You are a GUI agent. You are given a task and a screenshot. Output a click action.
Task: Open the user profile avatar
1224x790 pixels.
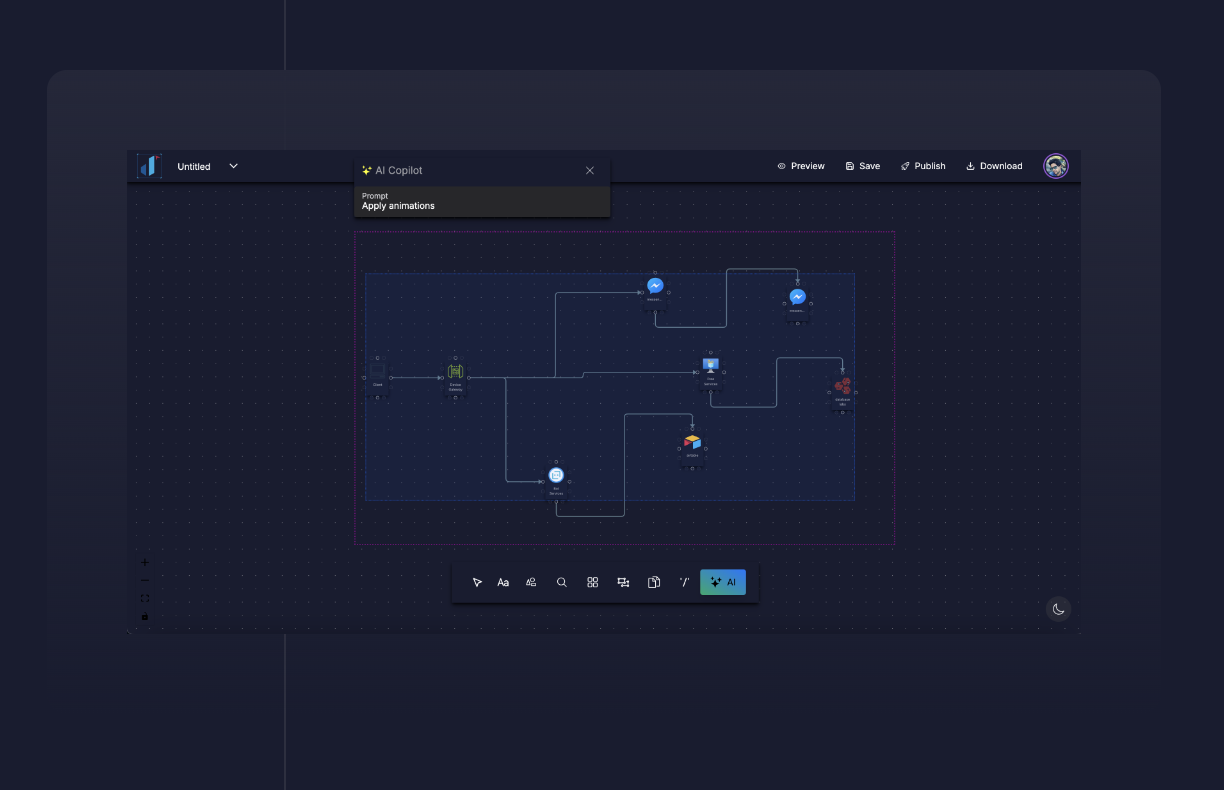1056,166
